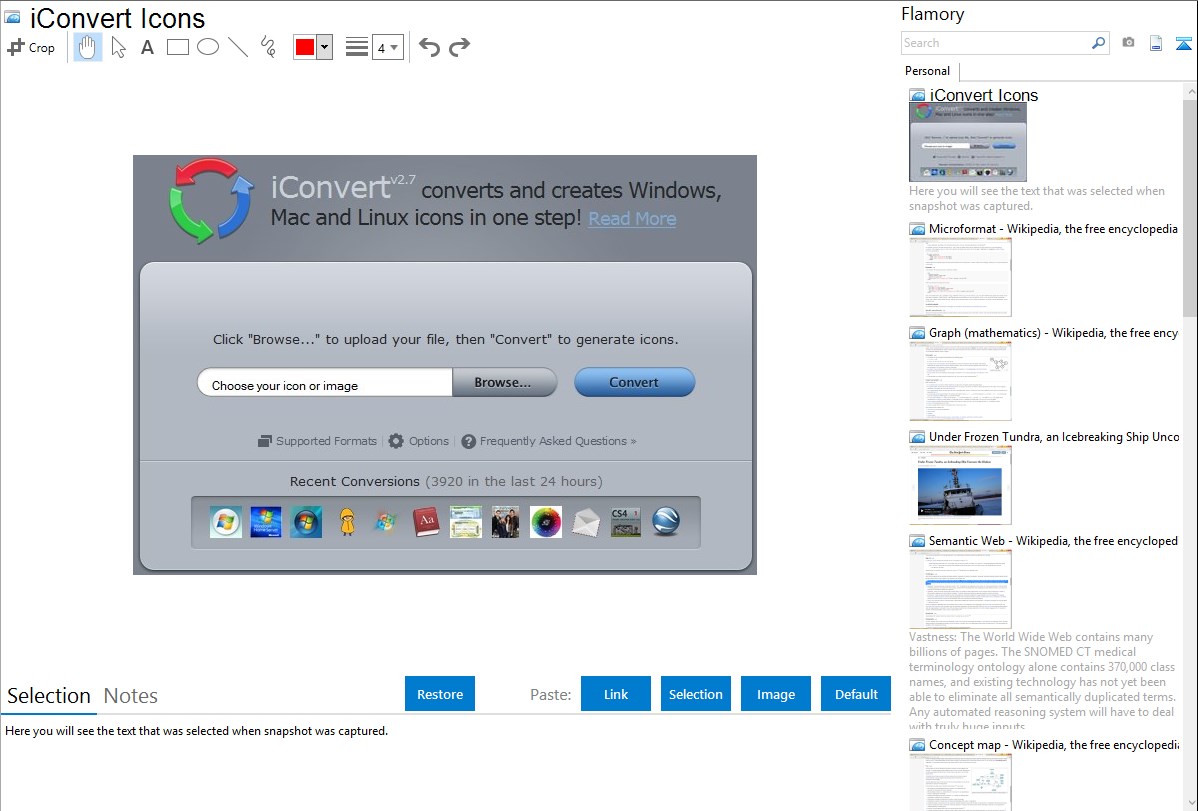1198x811 pixels.
Task: Open the Notes tab
Action: pos(131,696)
